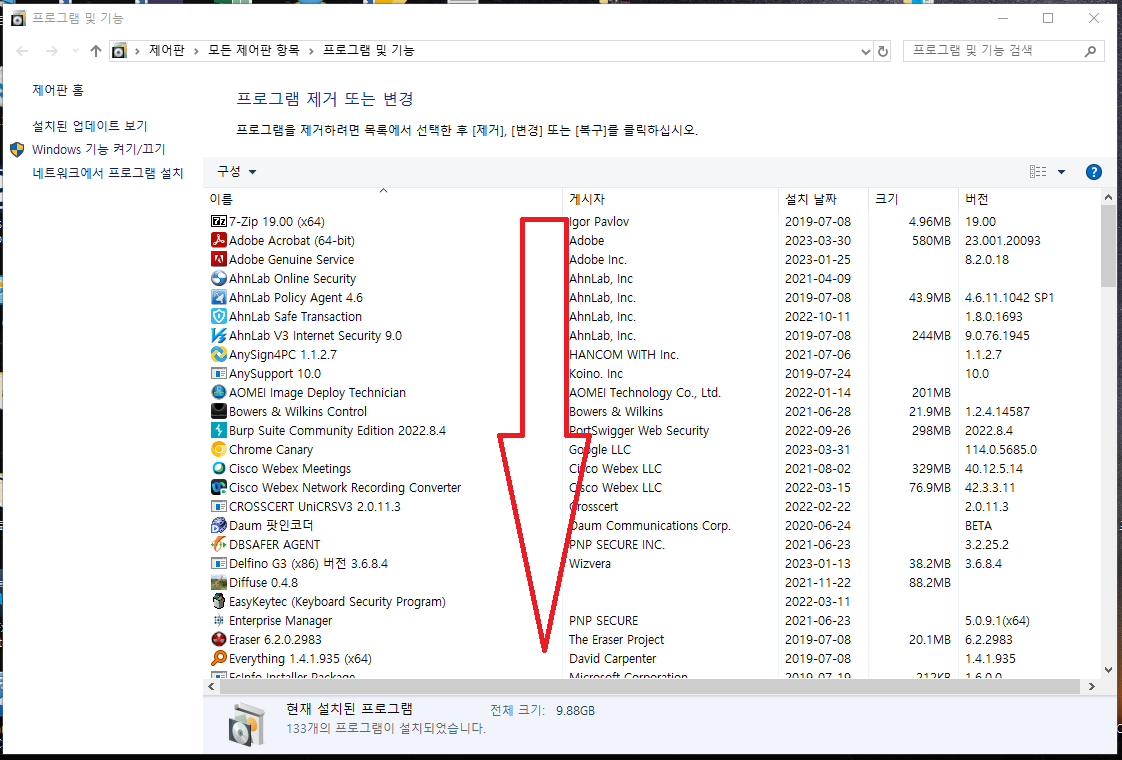Click the version value 4.6.11.1042 SP1

pos(1010,298)
